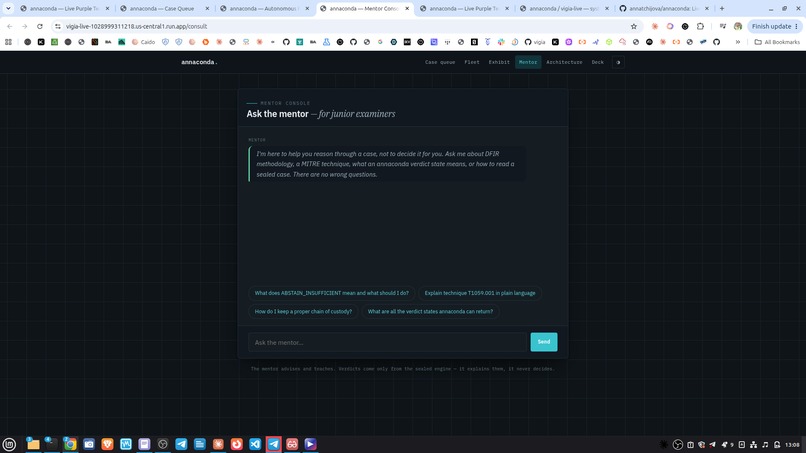The height and width of the screenshot is (453, 806).
Task: Open the Chrome three-dot menu
Action: (x=797, y=26)
